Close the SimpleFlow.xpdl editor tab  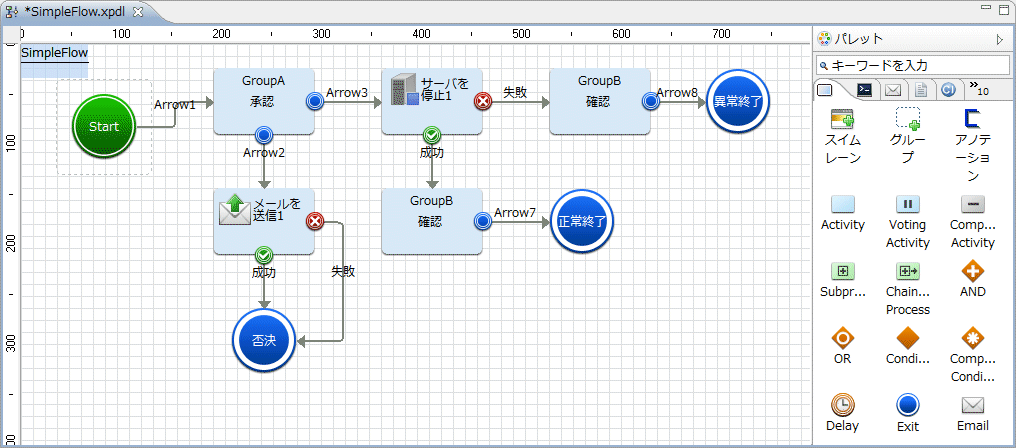tap(137, 13)
